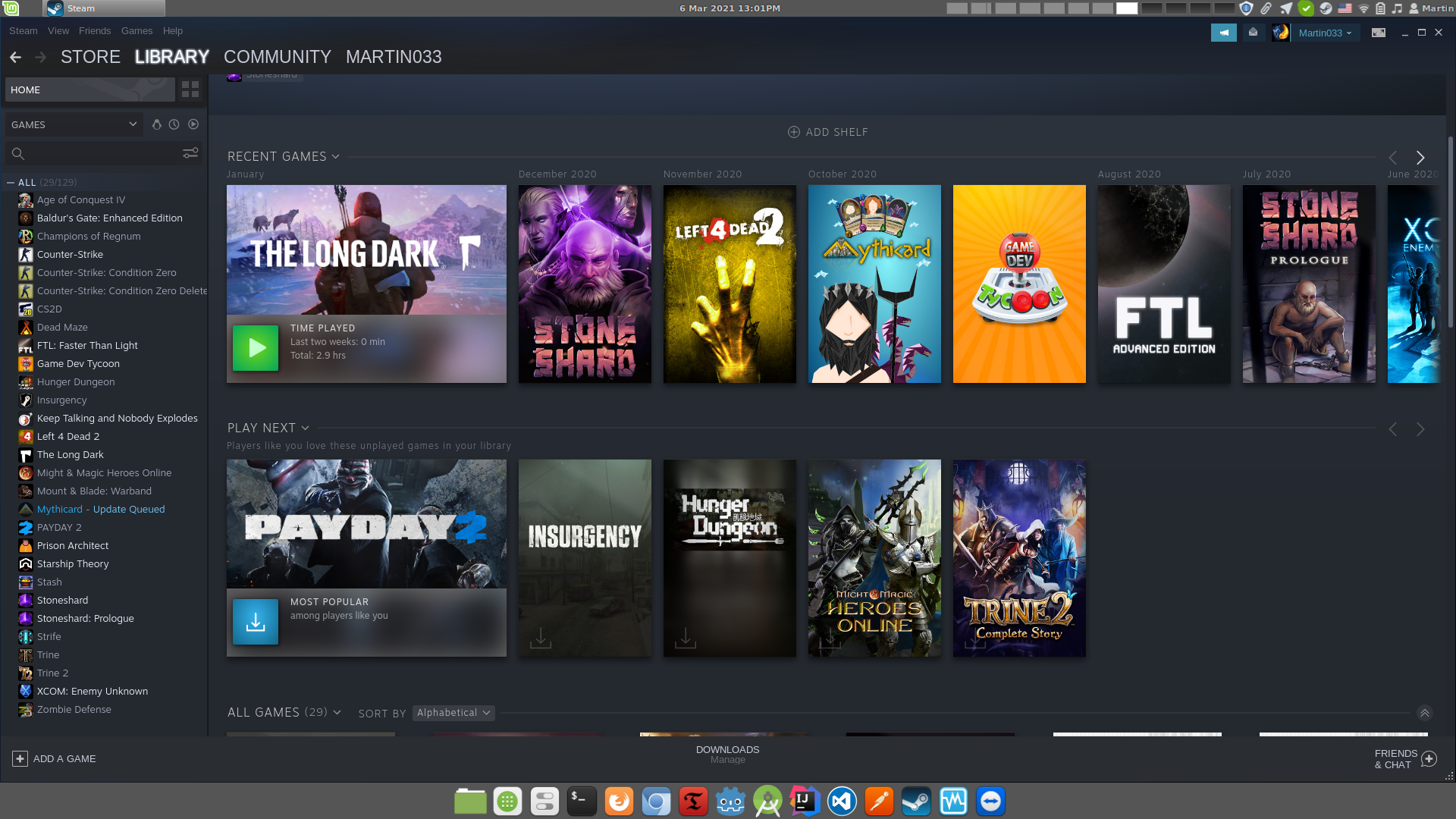This screenshot has height=819, width=1456.
Task: Open the Friends menu
Action: coord(95,31)
